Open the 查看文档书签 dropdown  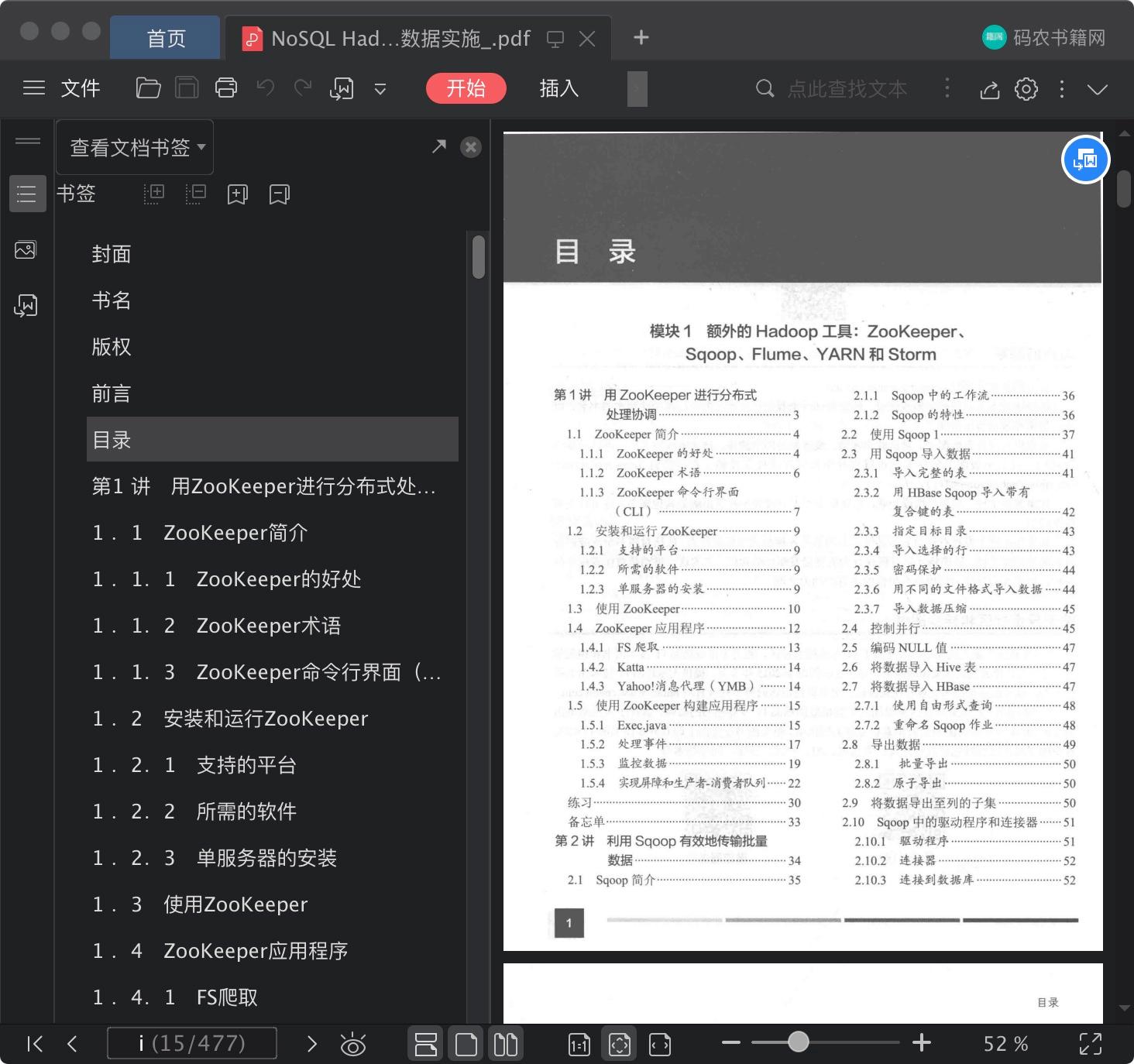[136, 147]
